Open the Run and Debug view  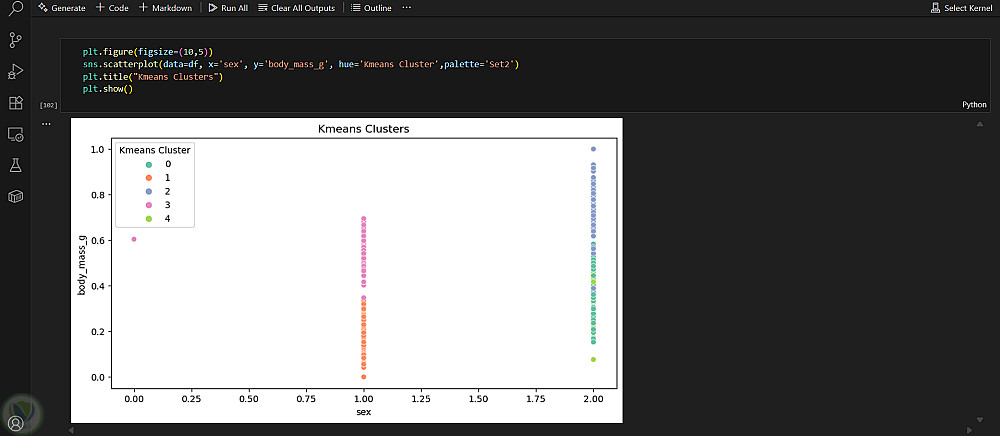(15, 71)
